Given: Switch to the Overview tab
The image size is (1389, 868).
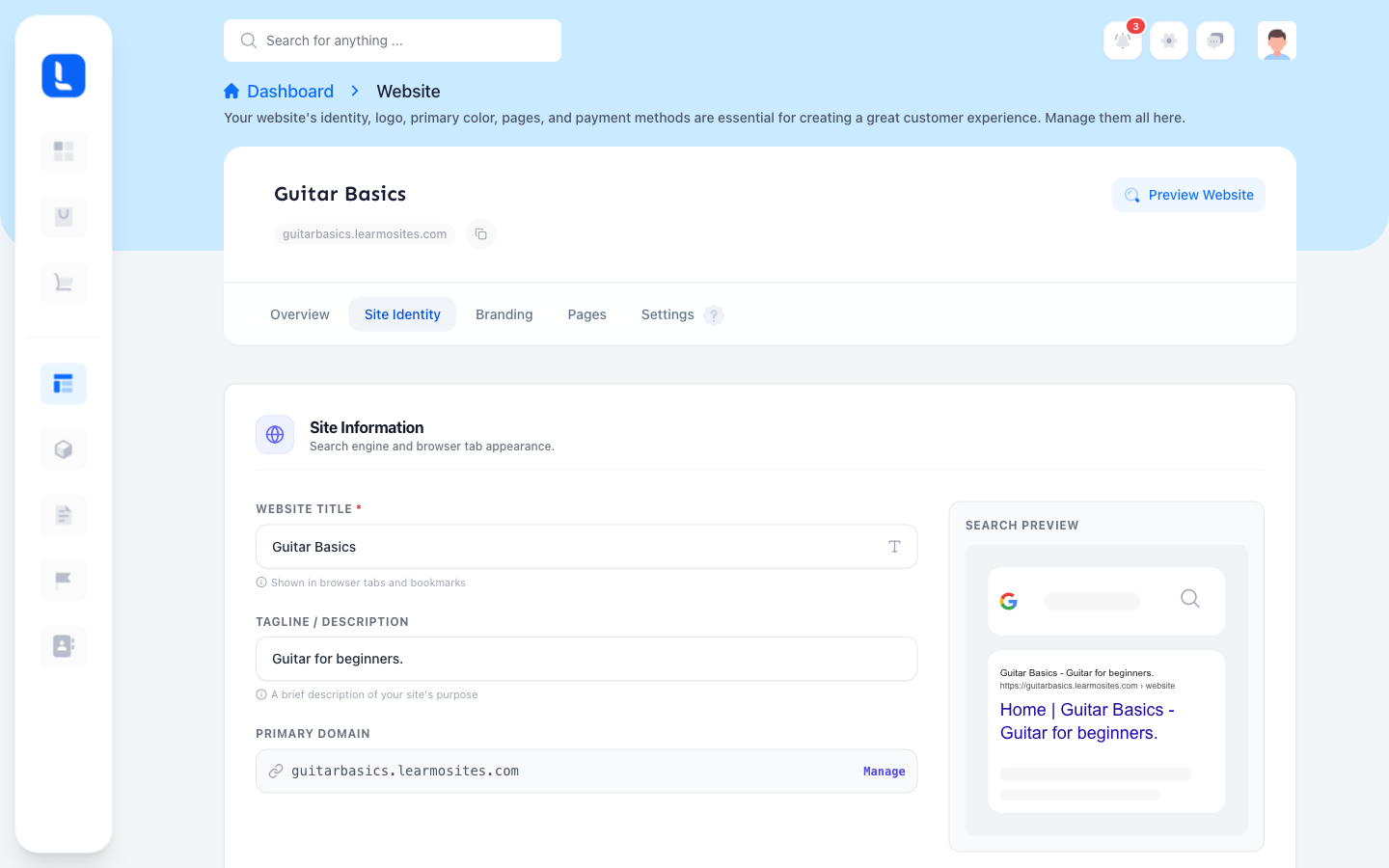Looking at the screenshot, I should pyautogui.click(x=300, y=314).
